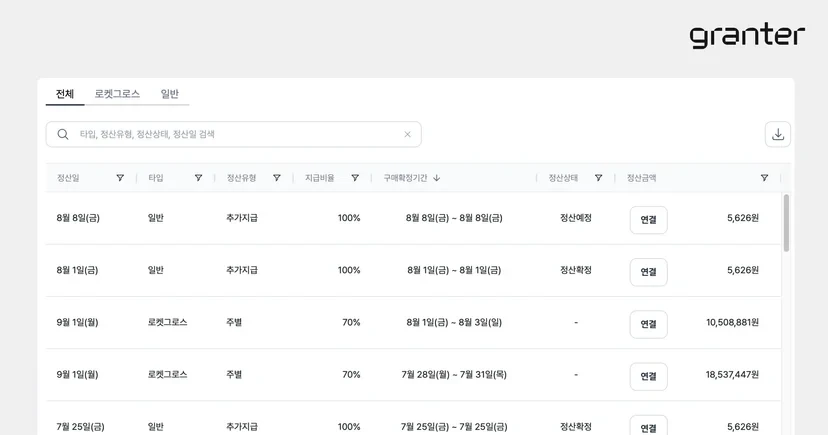Click the 7월 28일(월) ~ 7월 31일(목) period cell

pyautogui.click(x=454, y=374)
